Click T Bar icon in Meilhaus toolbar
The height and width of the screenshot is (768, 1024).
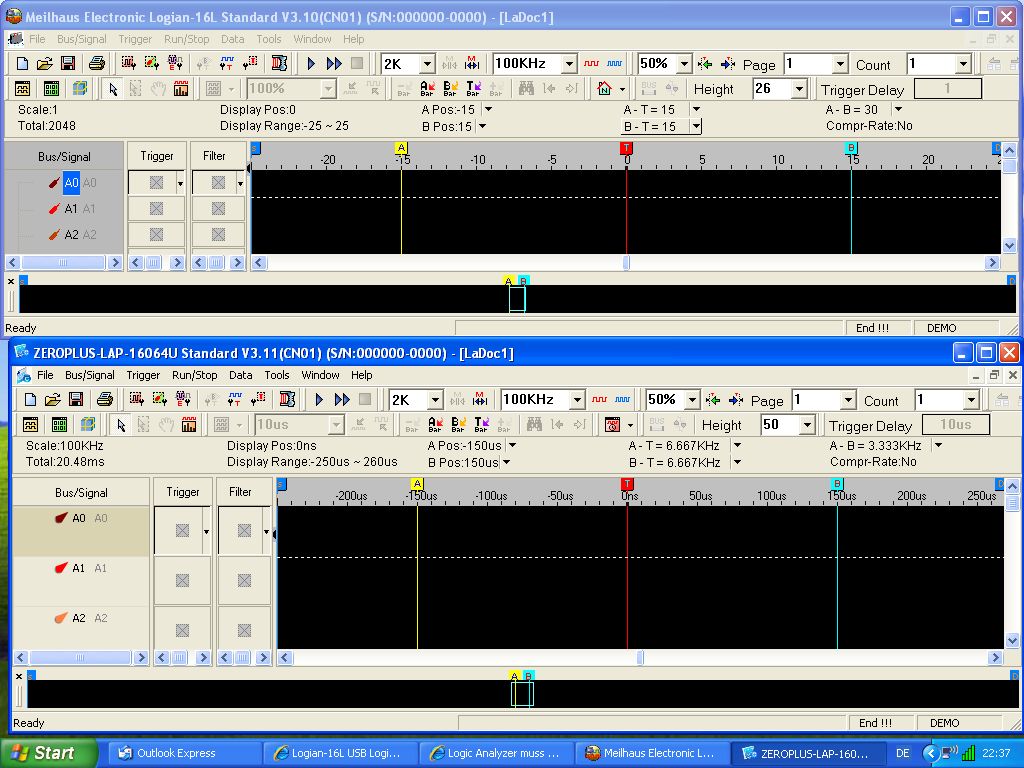coord(473,89)
